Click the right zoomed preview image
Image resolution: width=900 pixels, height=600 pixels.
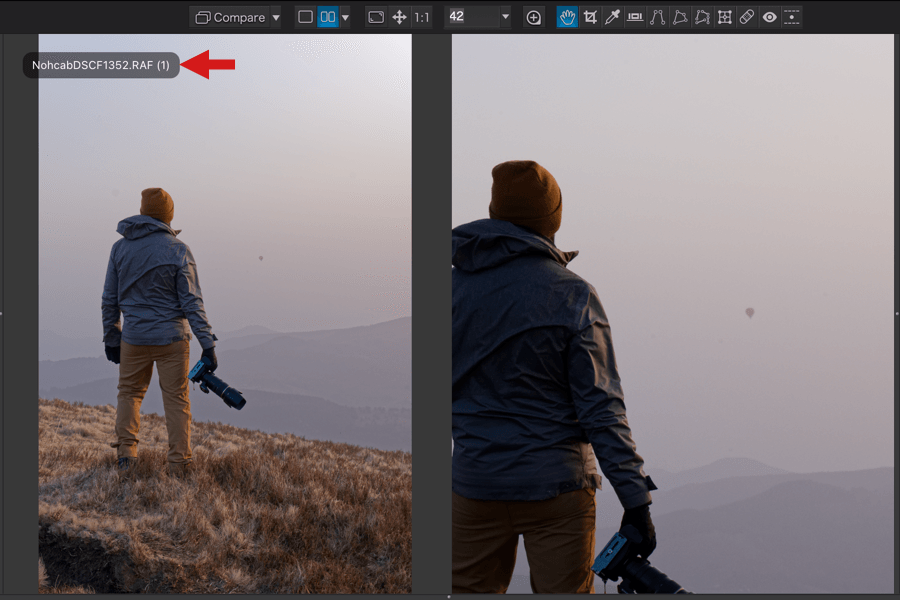673,313
